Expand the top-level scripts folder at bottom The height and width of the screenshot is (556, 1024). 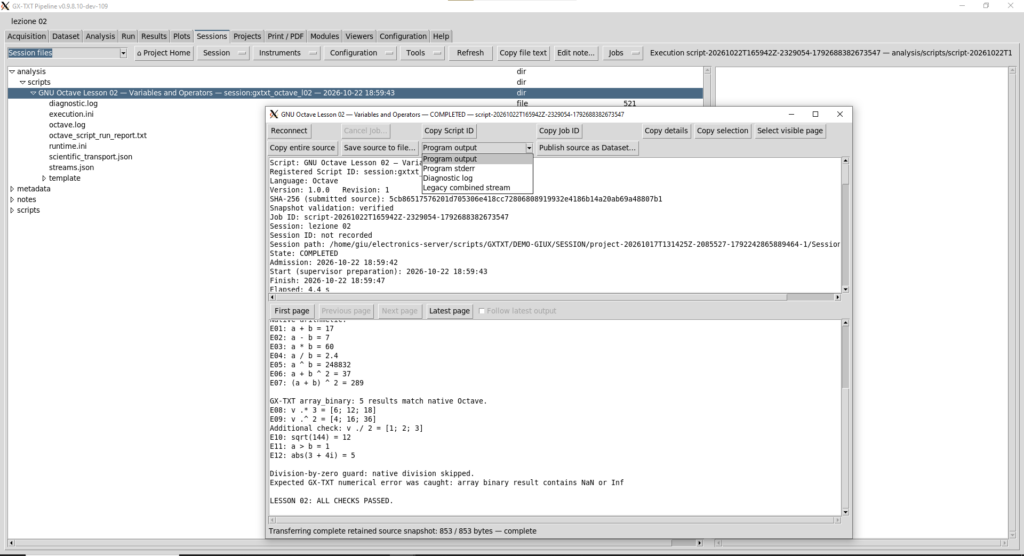(x=12, y=210)
